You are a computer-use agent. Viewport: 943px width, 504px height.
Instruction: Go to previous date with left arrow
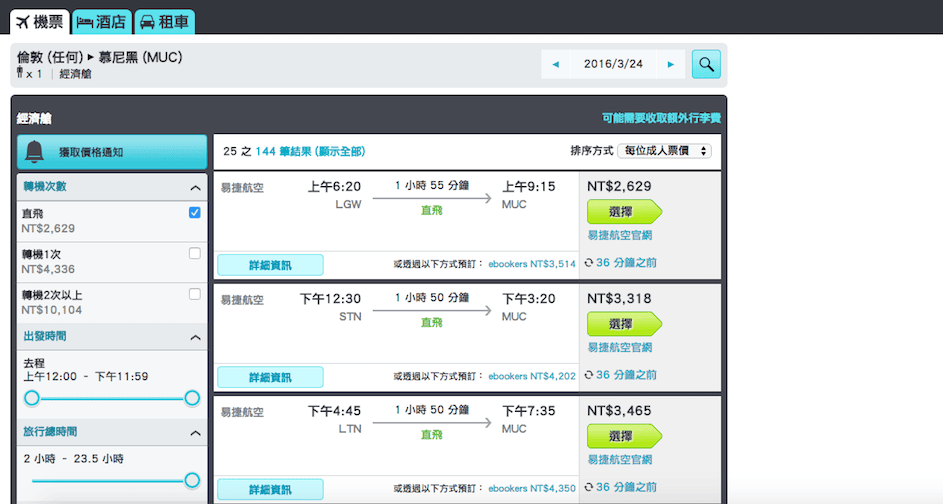pyautogui.click(x=556, y=64)
